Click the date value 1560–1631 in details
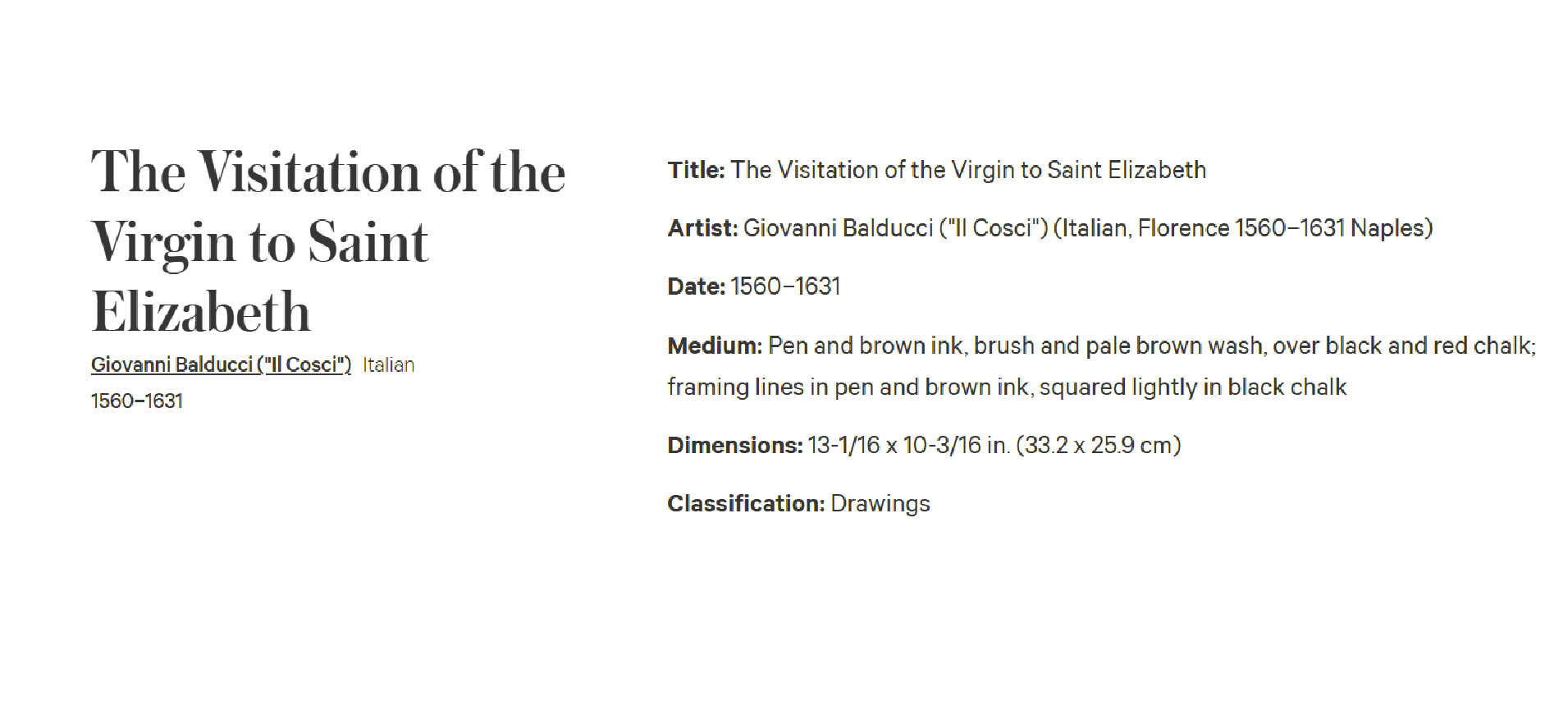This screenshot has width=1568, height=701. tap(785, 286)
